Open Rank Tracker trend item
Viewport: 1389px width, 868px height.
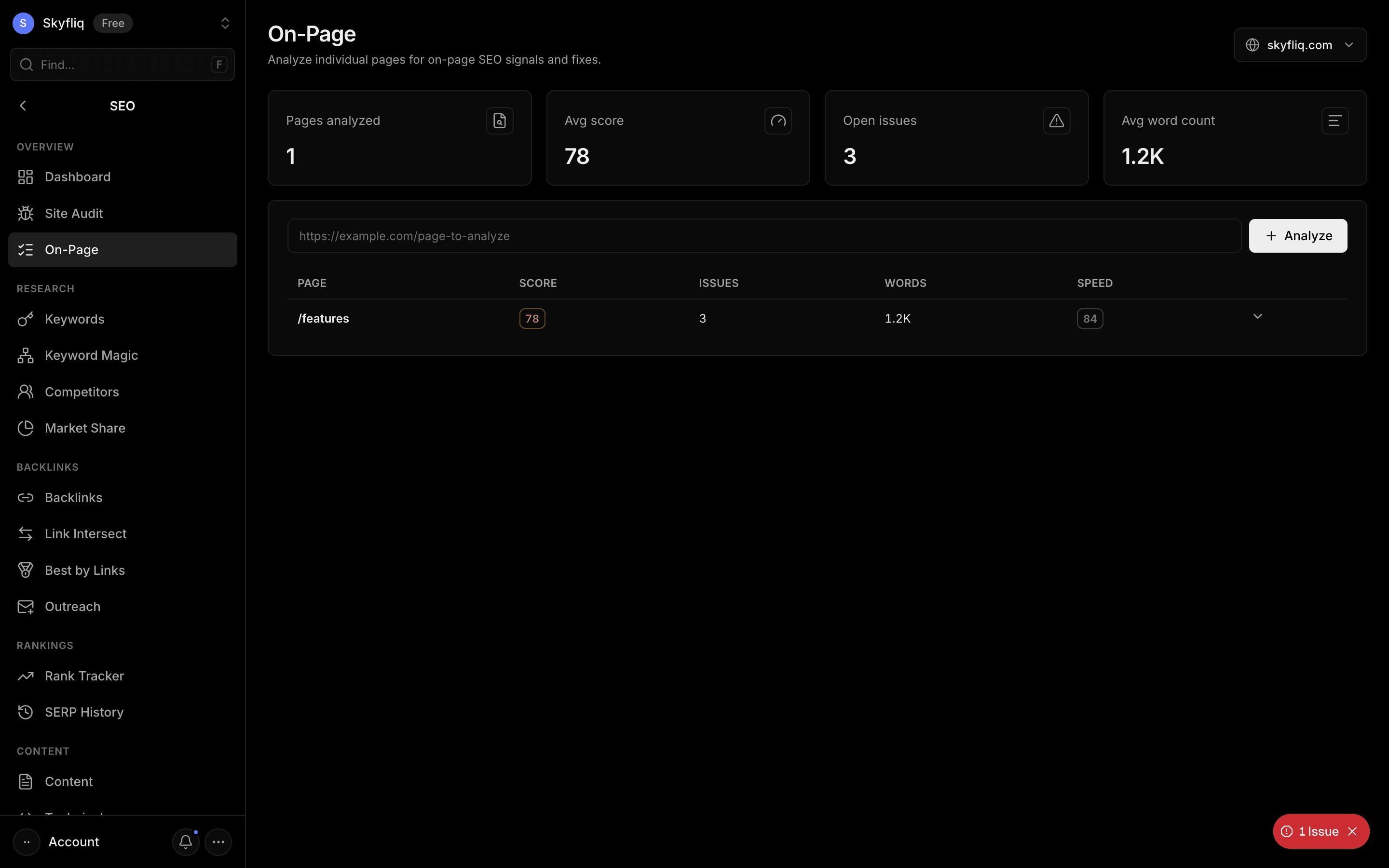[x=122, y=676]
